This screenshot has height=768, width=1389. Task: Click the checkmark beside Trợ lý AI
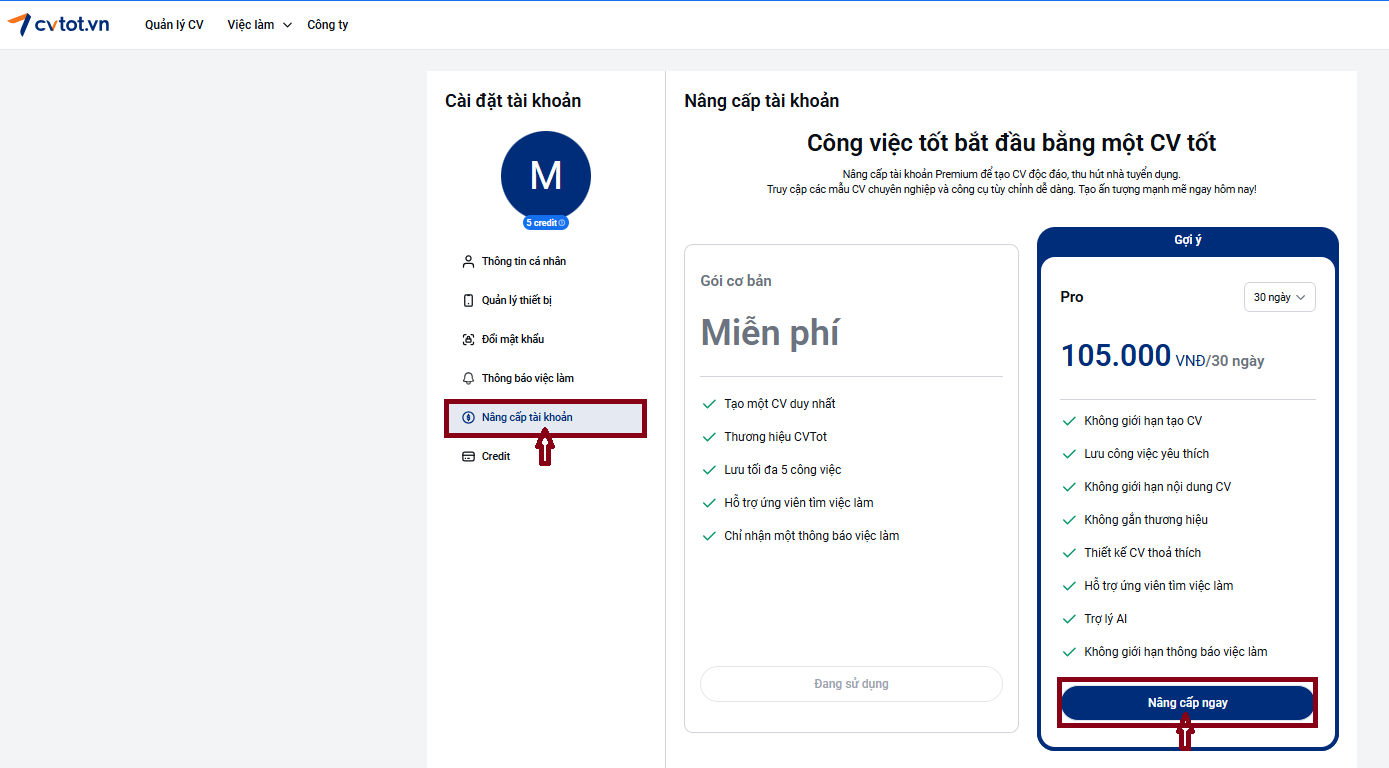1069,619
